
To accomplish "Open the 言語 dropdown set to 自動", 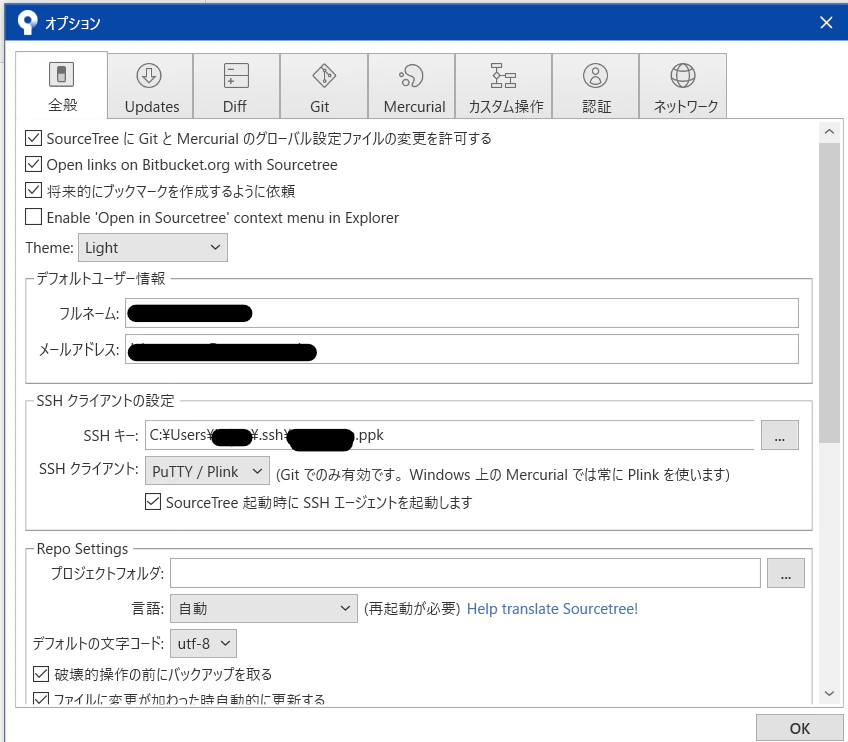I will click(x=264, y=608).
